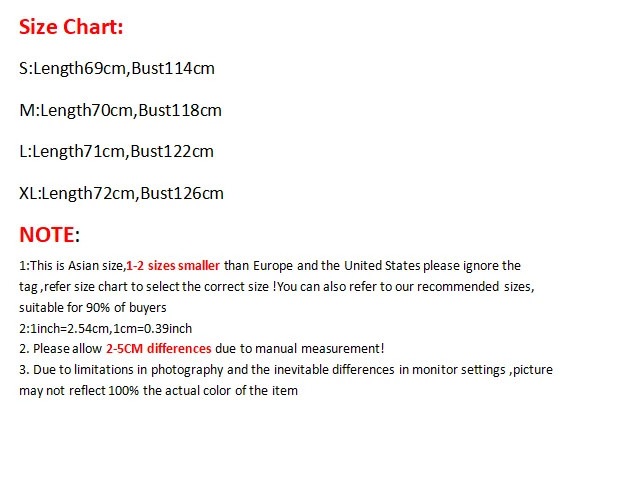The height and width of the screenshot is (490, 635).
Task: Click the M size row 'Length70cm,Bust118cm'
Action: click(x=121, y=110)
